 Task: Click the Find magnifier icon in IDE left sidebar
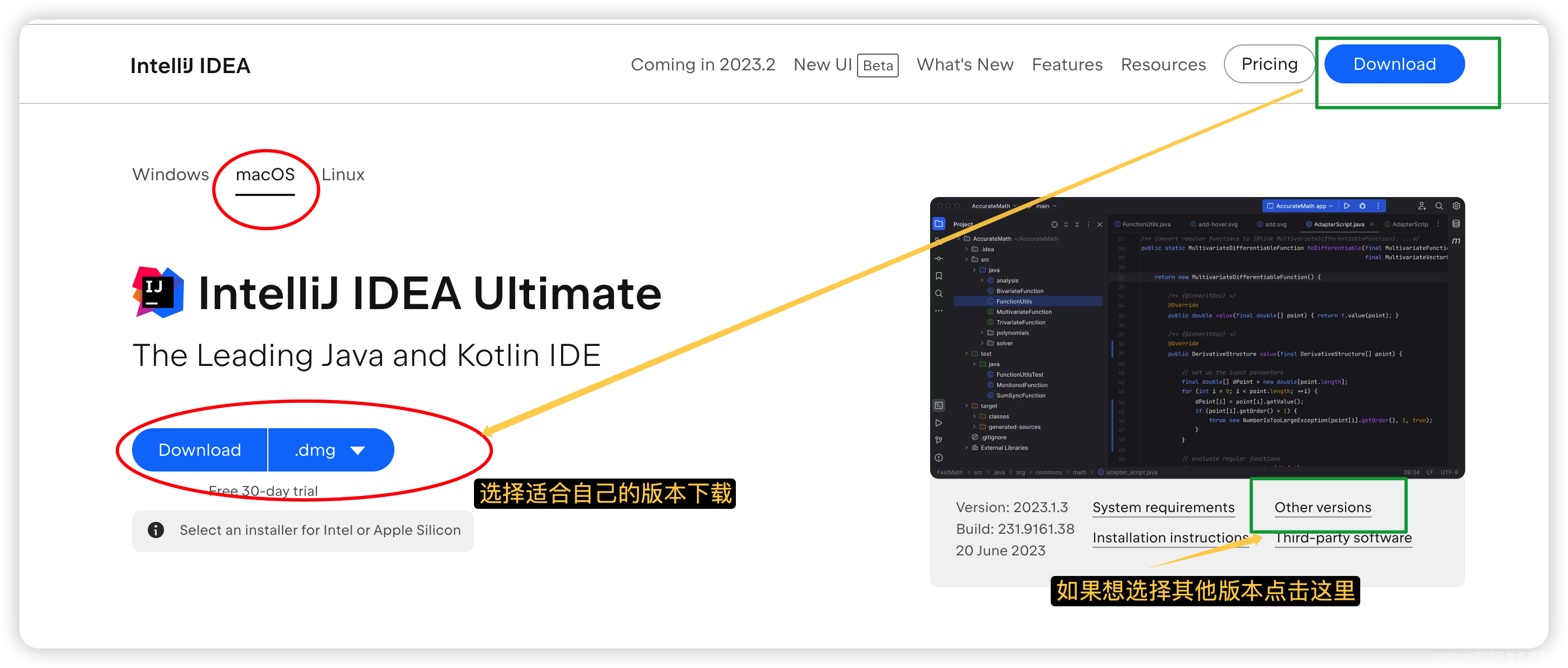coord(939,293)
